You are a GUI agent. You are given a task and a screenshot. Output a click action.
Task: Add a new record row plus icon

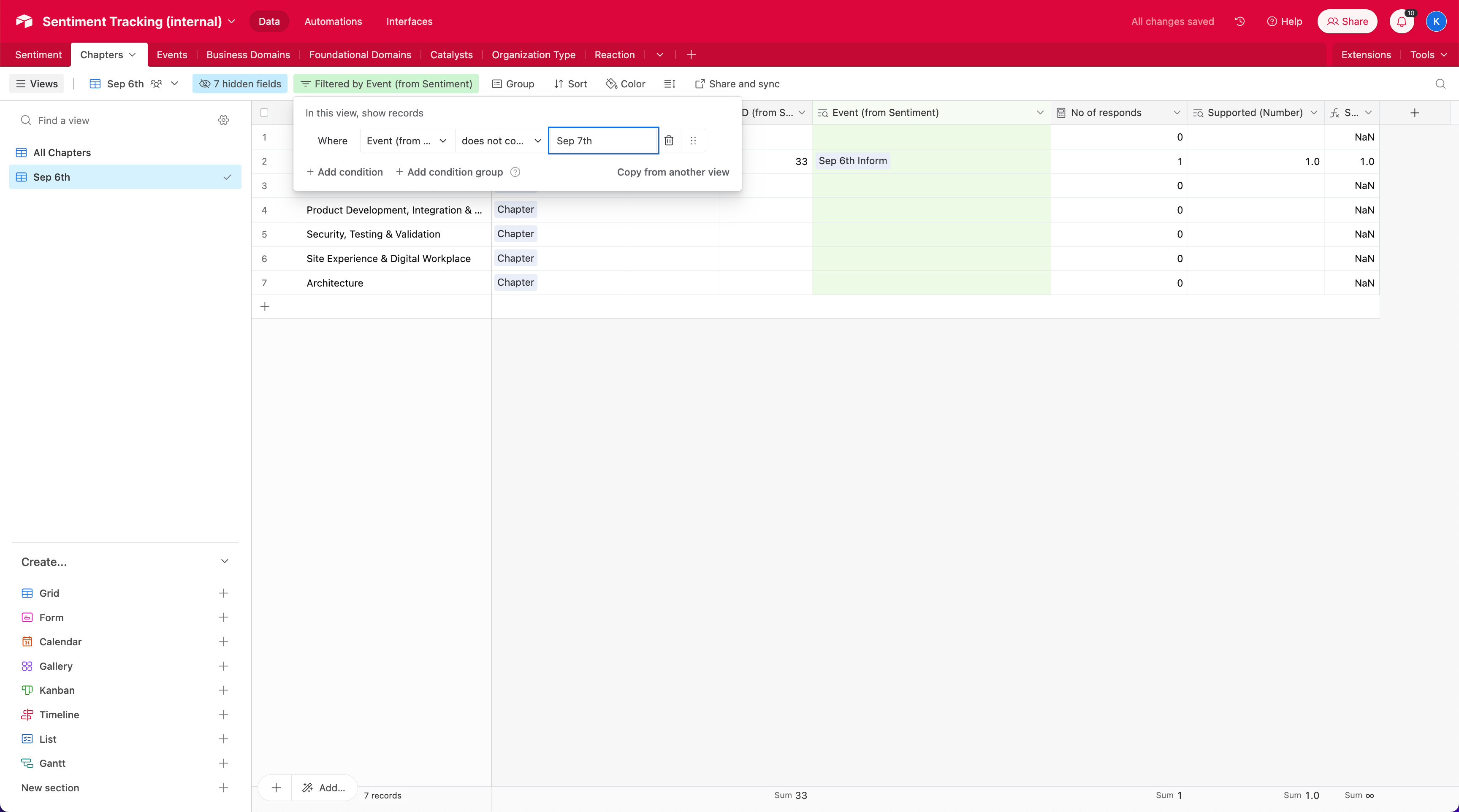click(265, 307)
